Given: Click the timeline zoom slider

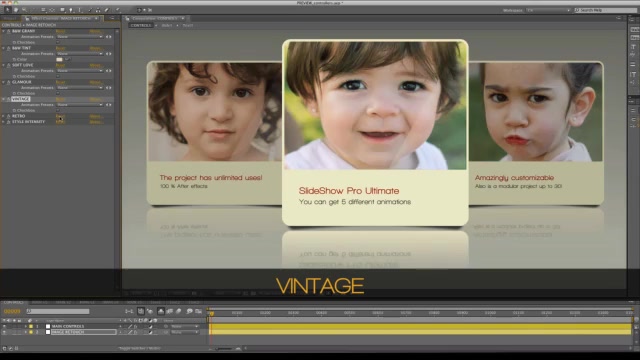Looking at the screenshot, I should (x=224, y=349).
